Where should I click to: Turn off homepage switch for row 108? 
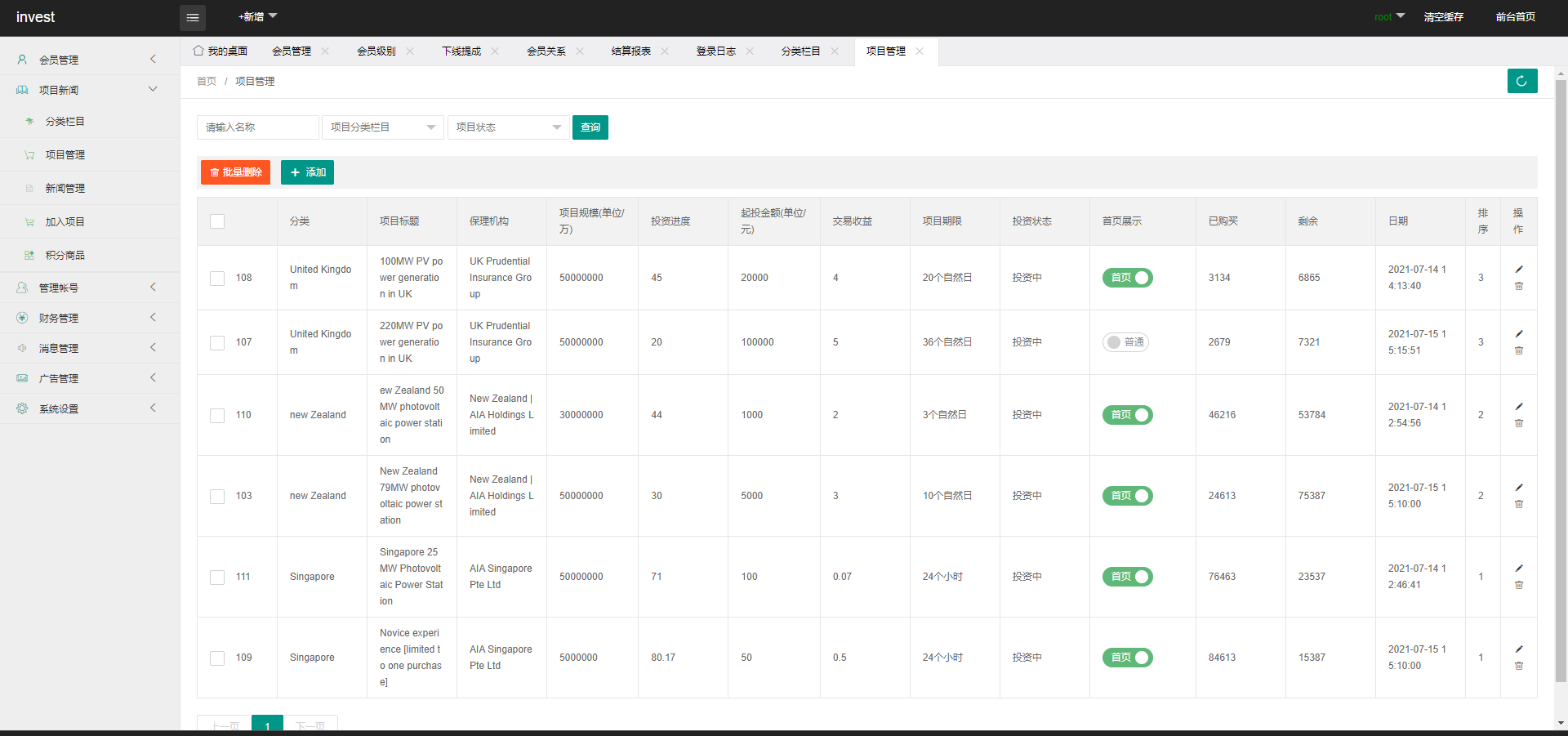coord(1127,278)
